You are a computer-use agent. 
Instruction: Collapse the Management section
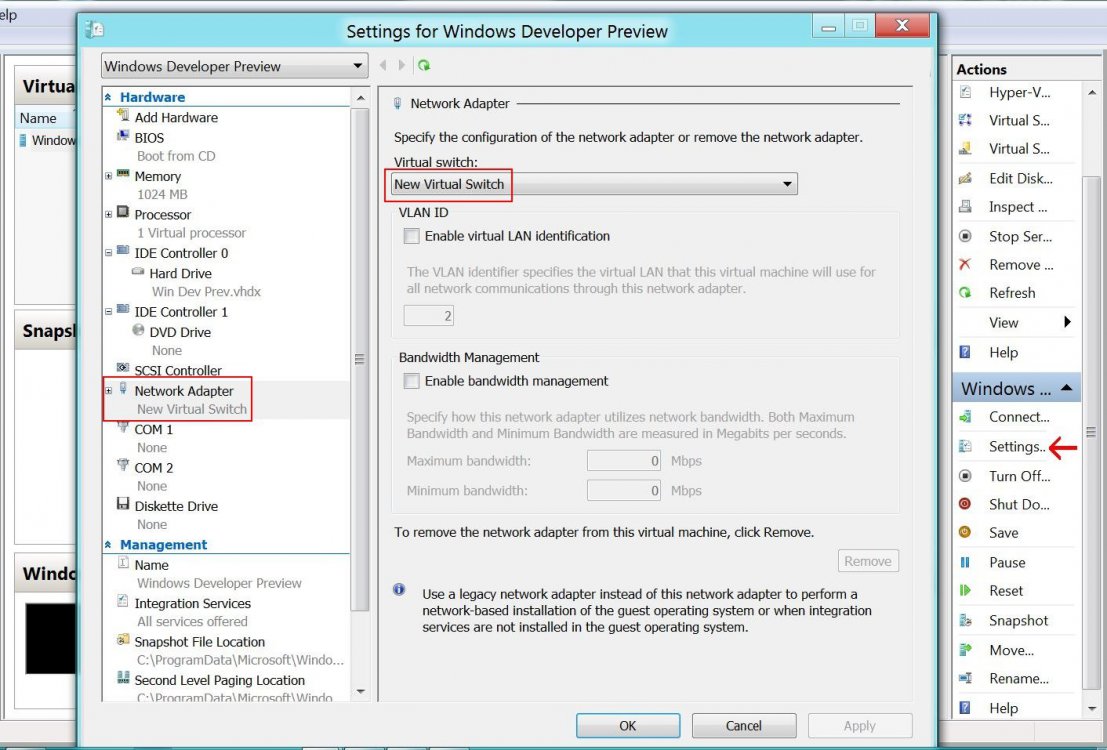108,544
